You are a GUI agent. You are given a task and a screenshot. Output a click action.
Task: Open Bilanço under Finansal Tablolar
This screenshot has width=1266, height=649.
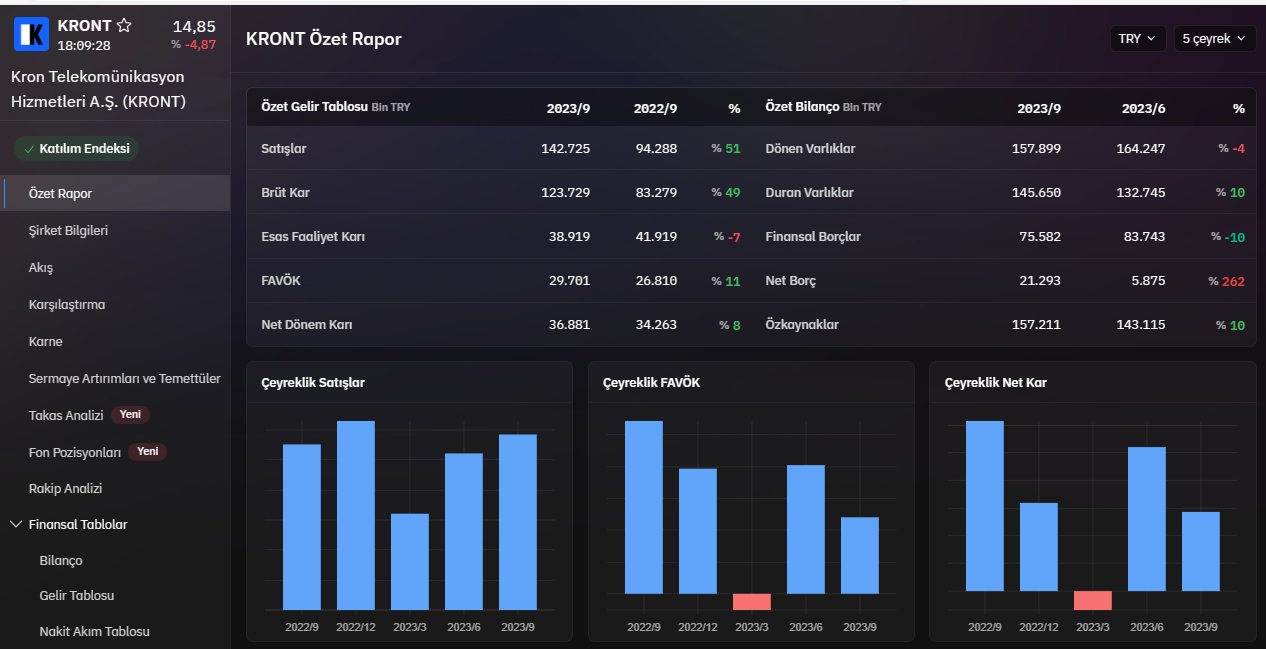coord(61,560)
